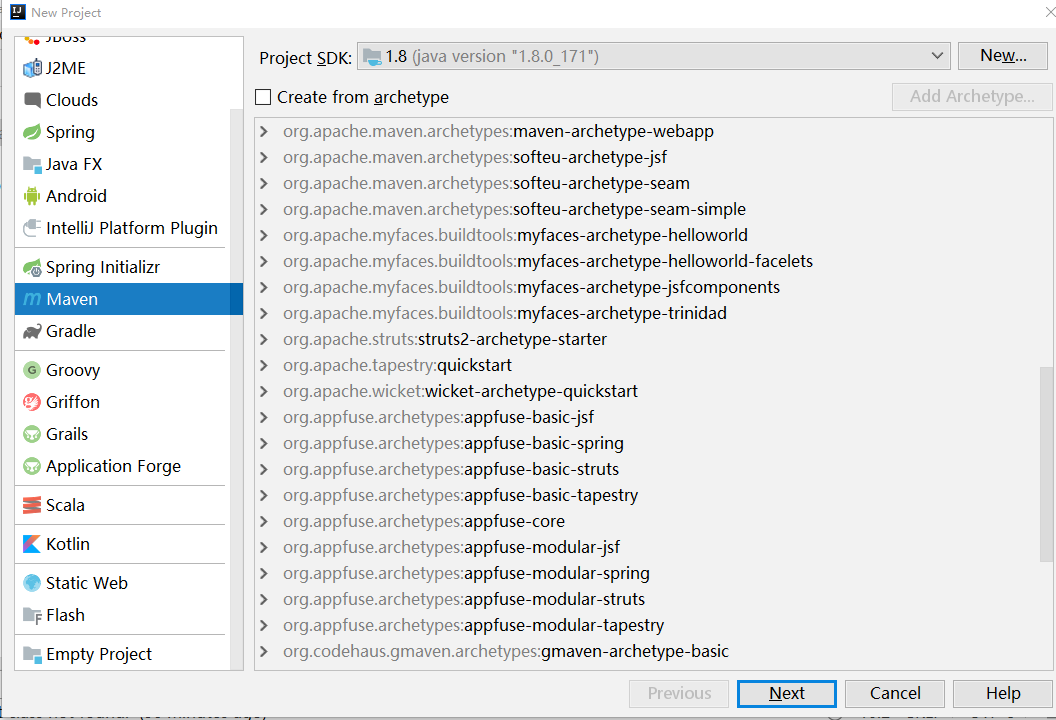Select appfuse-basic-tapestry row
1056x720 pixels.
pos(460,496)
